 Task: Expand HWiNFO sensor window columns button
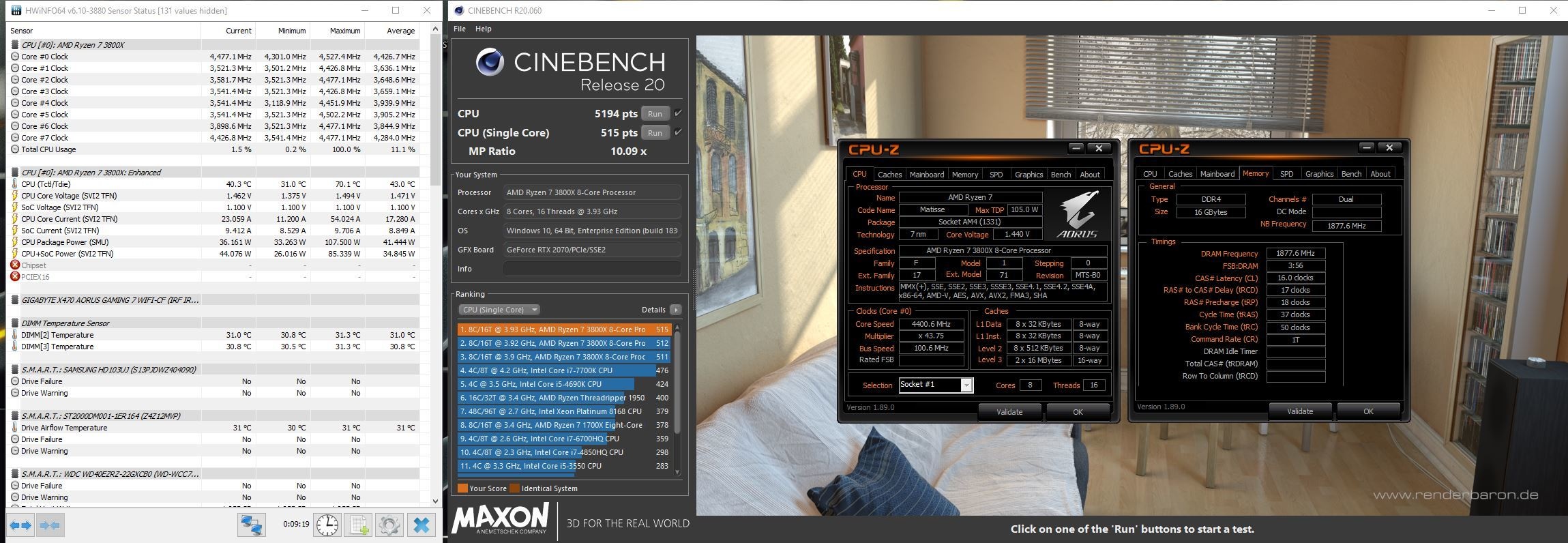(20, 525)
